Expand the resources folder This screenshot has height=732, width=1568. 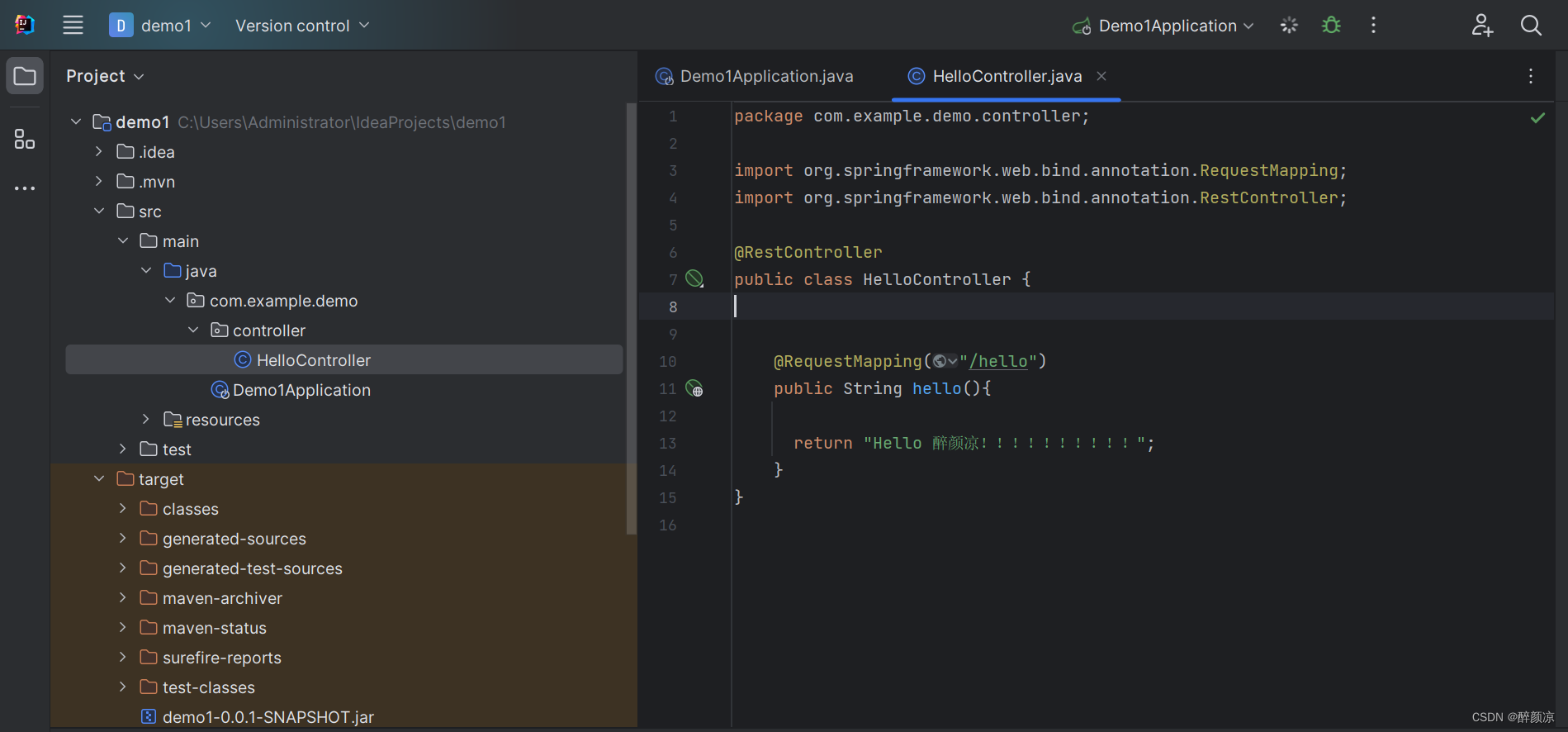click(x=146, y=420)
